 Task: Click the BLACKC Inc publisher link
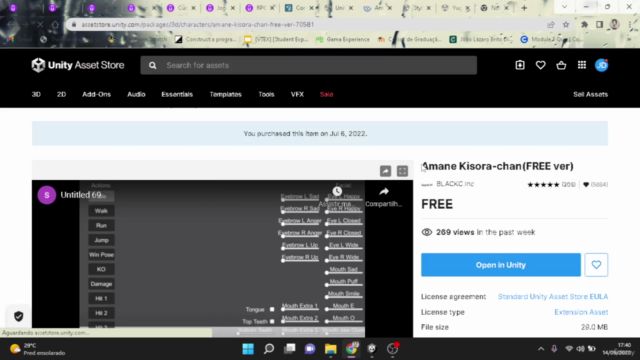coord(455,184)
